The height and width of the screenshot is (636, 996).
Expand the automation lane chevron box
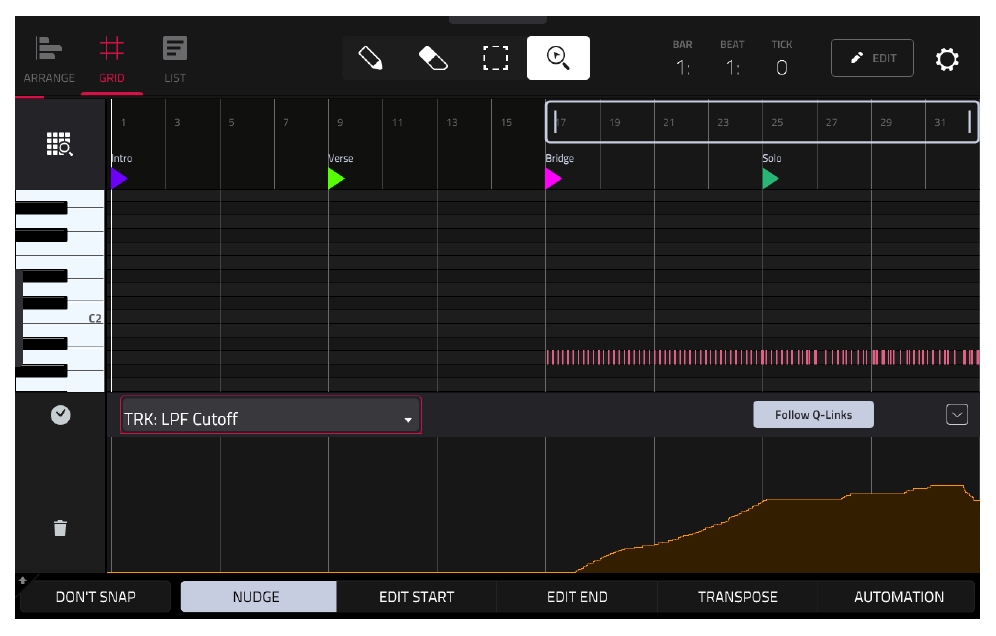pos(957,415)
